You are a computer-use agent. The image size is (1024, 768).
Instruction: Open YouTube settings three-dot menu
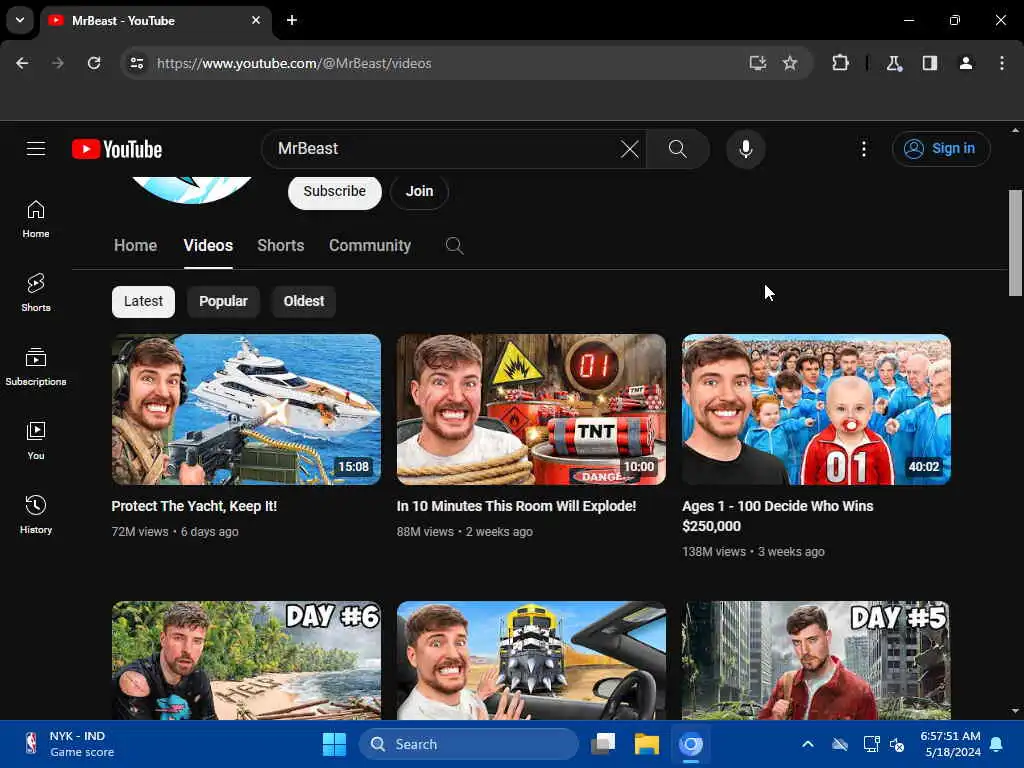863,149
